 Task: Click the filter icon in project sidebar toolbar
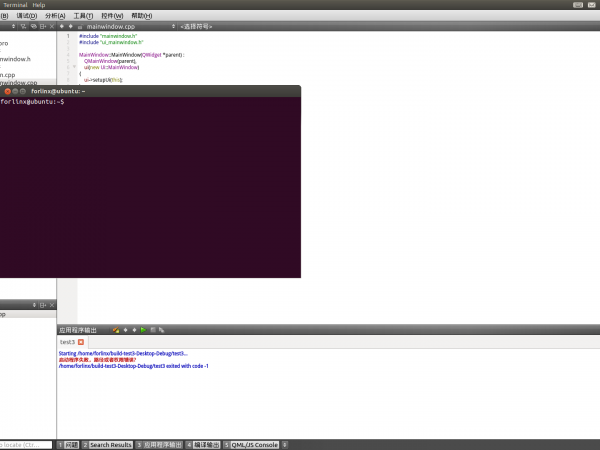coord(23,26)
